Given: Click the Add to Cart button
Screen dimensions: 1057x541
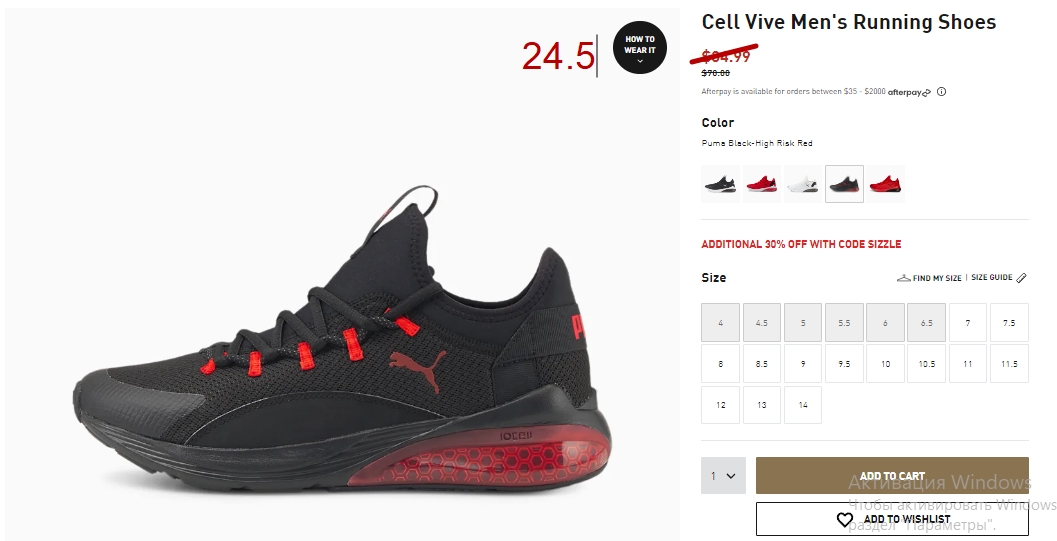Looking at the screenshot, I should 892,476.
